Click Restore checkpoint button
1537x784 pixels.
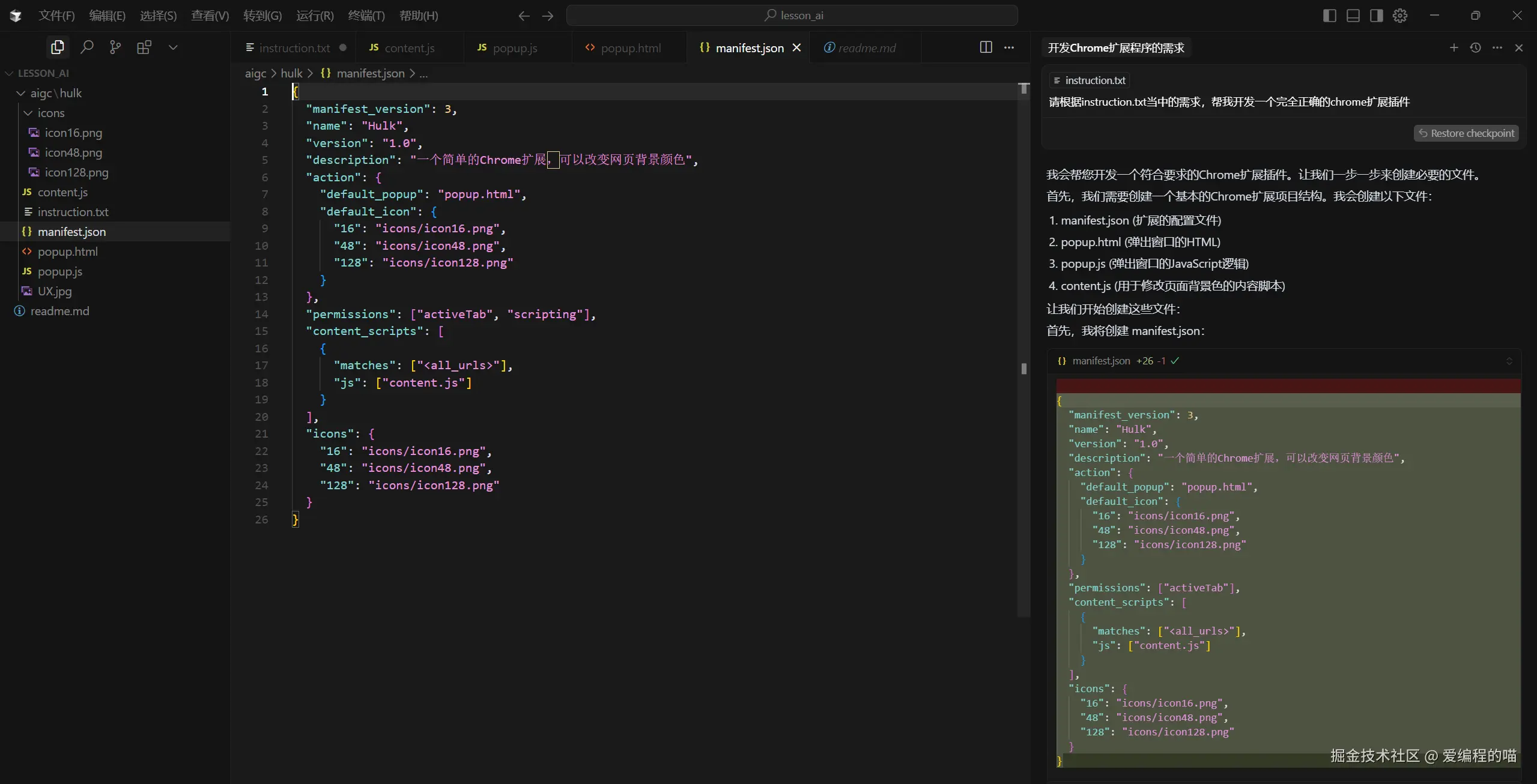[x=1466, y=133]
